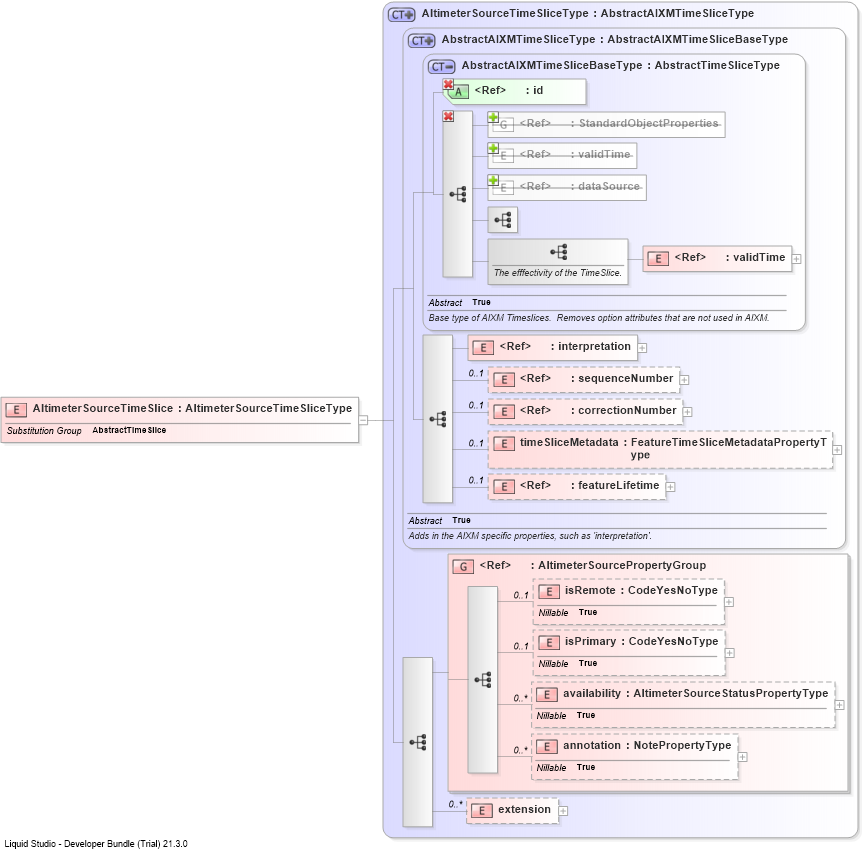Click E icon of isPrimary element
Image resolution: width=862 pixels, height=849 pixels.
548,643
